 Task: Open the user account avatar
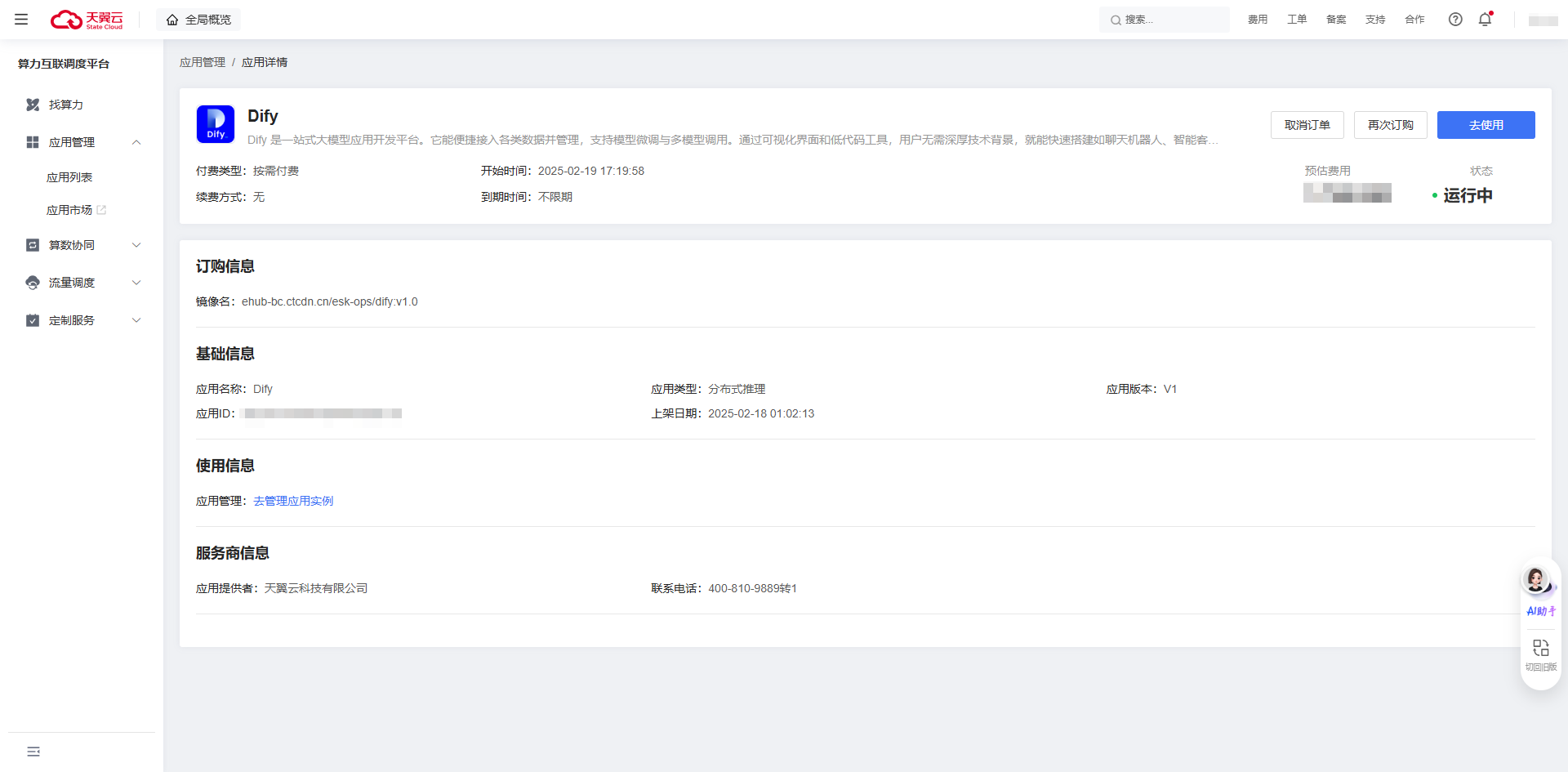coord(1543,20)
